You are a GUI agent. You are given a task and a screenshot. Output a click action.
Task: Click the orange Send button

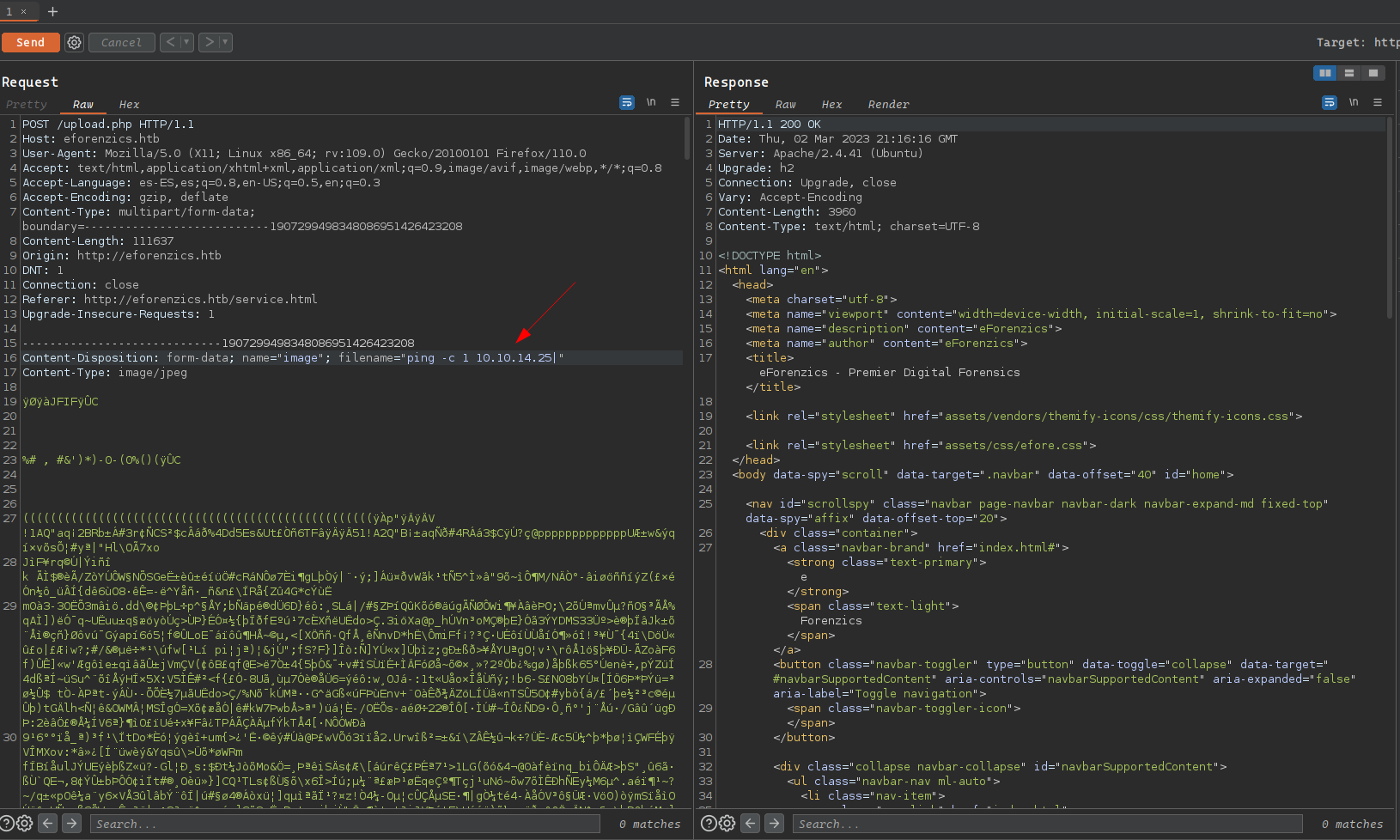coord(30,42)
